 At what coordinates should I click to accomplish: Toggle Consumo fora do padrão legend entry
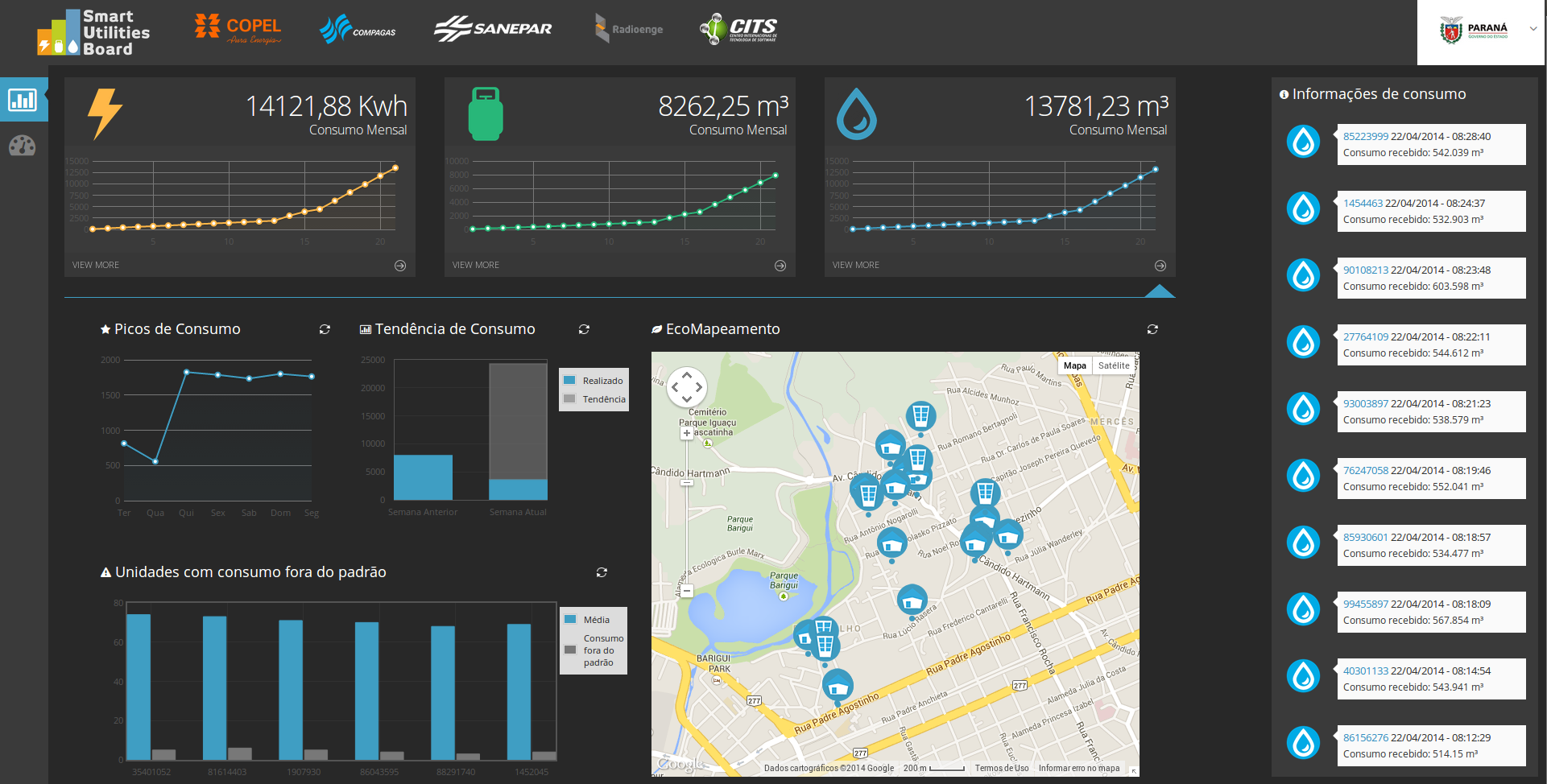tap(594, 650)
